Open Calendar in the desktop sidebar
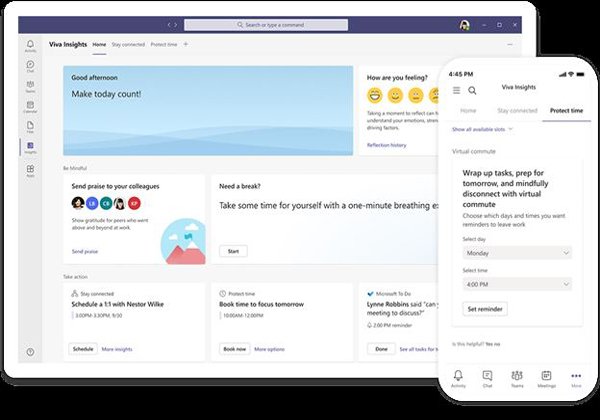Viewport: 600px width, 420px height. click(30, 106)
